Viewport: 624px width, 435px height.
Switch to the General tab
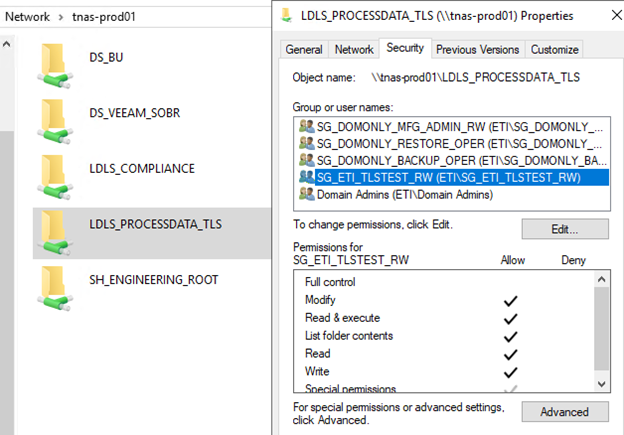[x=304, y=49]
